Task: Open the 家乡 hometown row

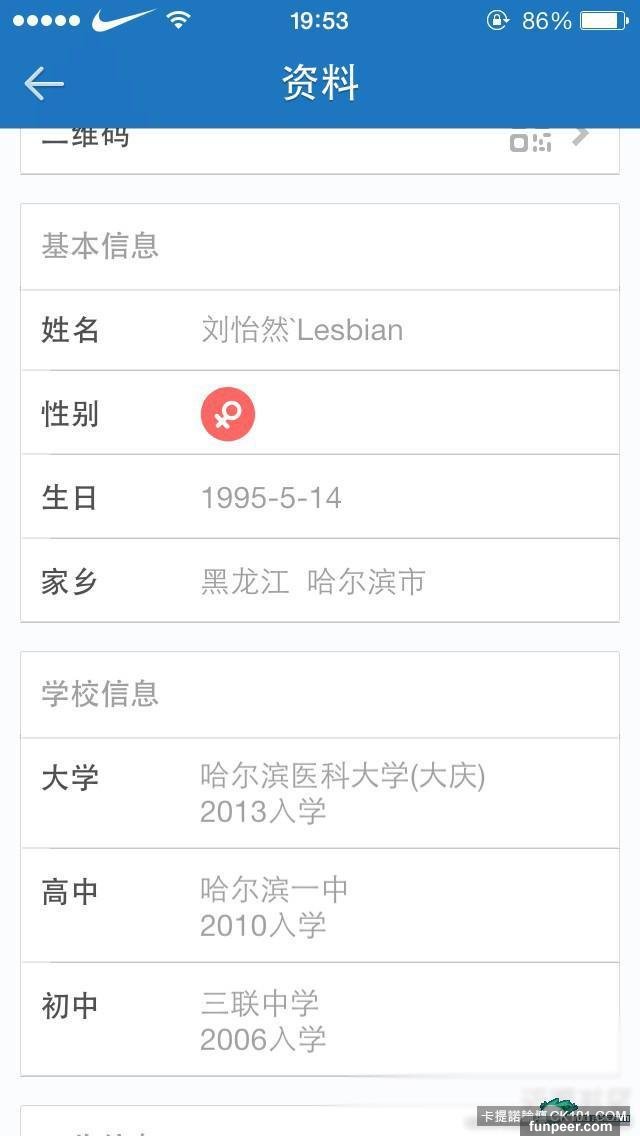Action: [320, 581]
